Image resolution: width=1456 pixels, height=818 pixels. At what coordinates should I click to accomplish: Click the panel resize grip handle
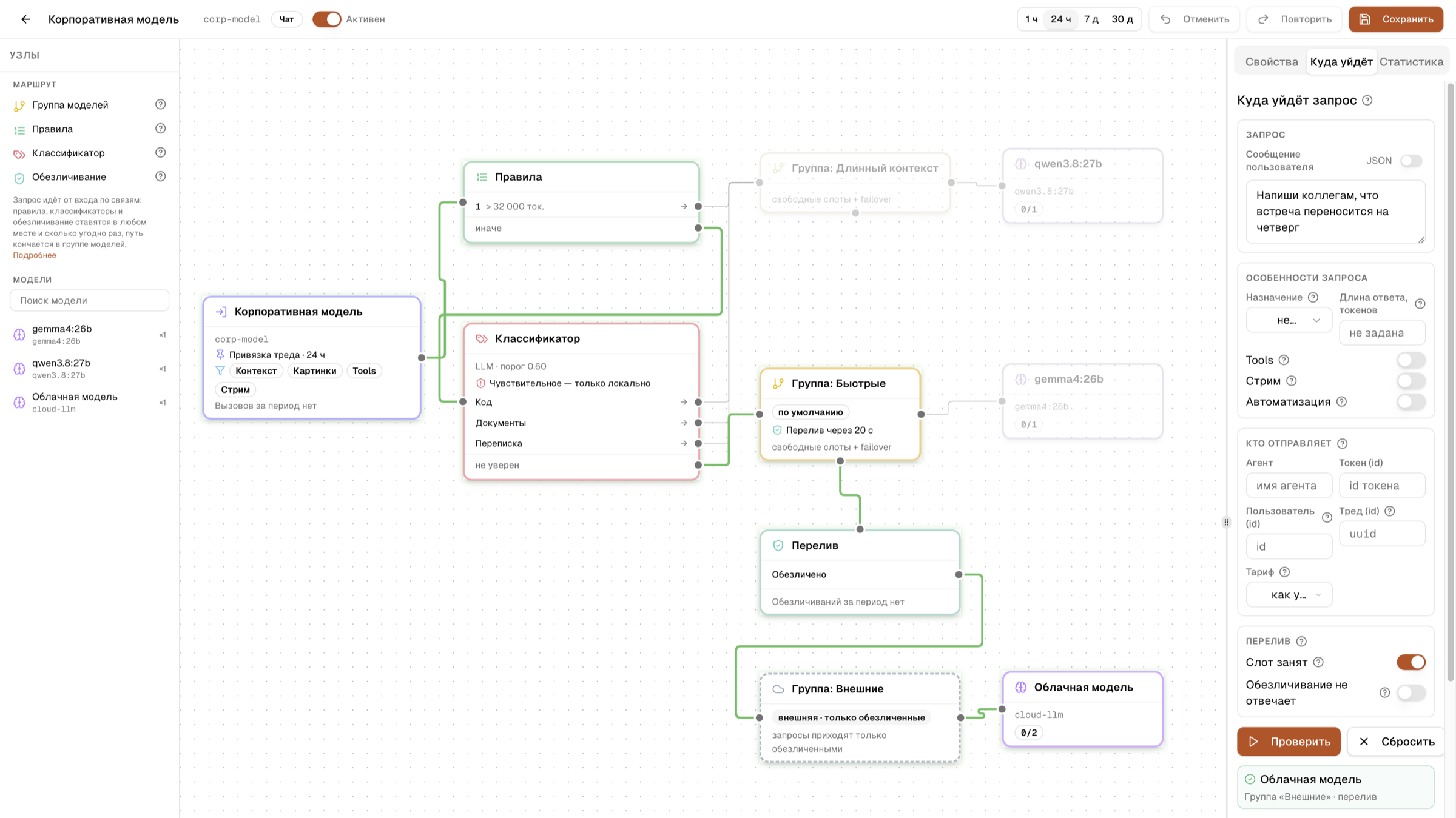click(x=1226, y=522)
